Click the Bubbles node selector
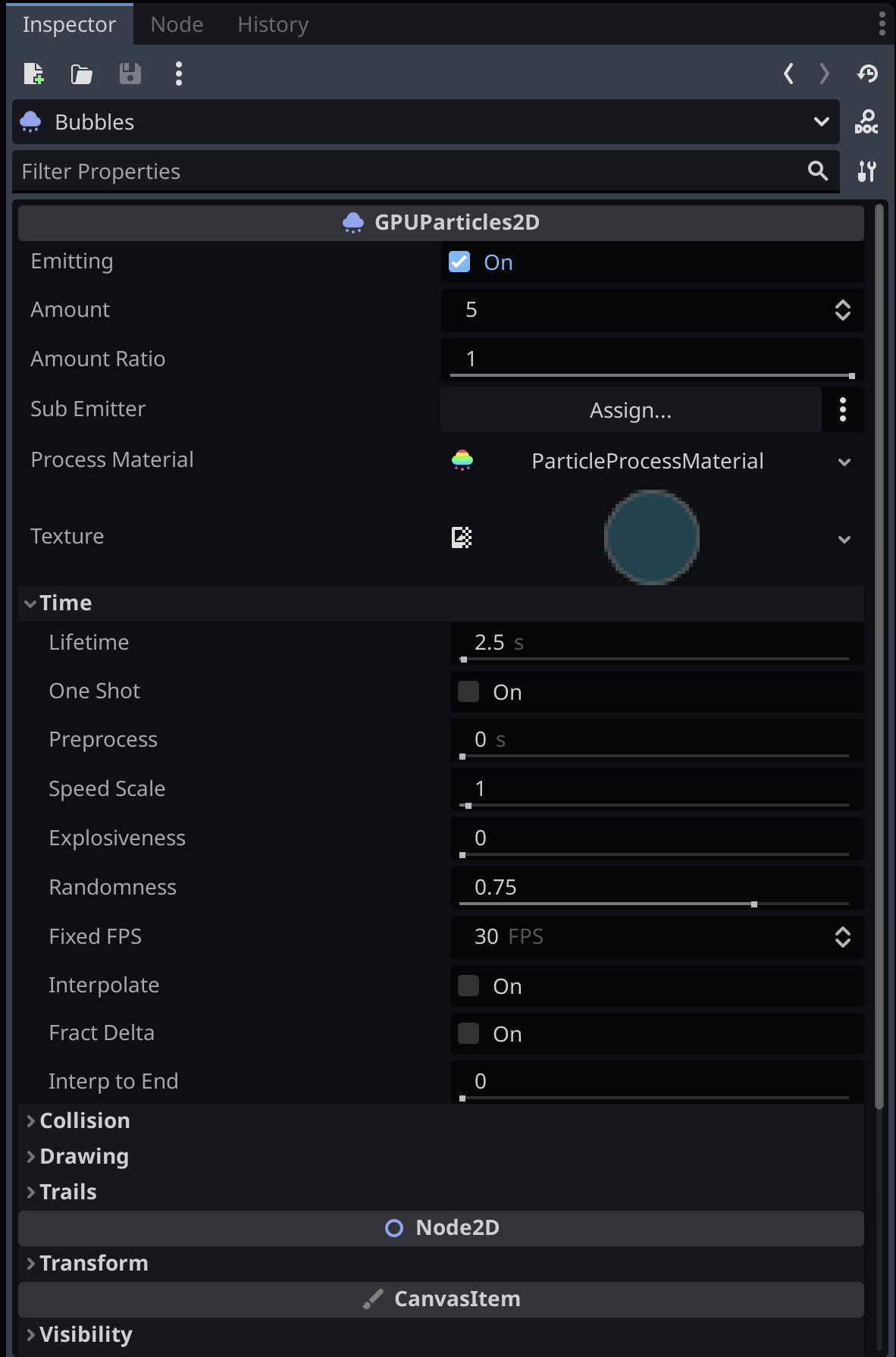The width and height of the screenshot is (896, 1357). 426,122
